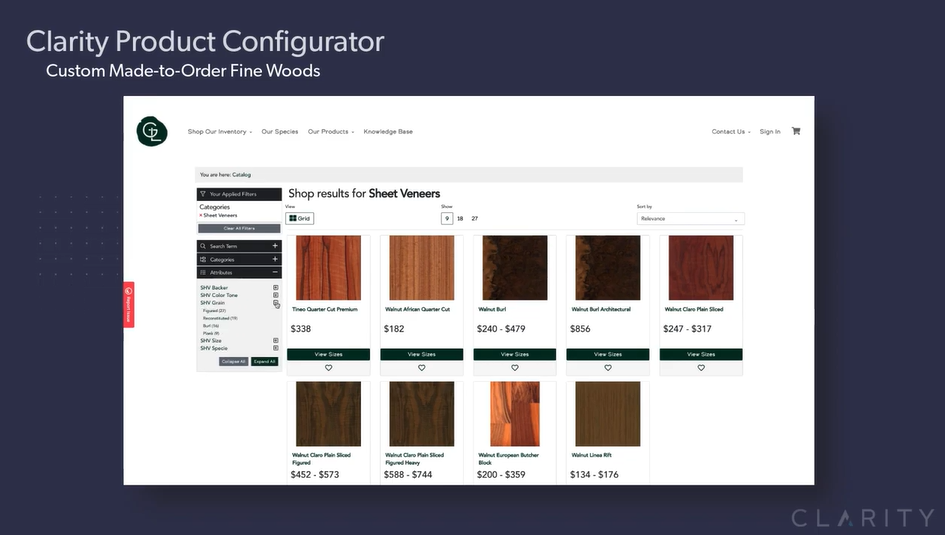Click the $240 - $479 price text
Screen dimensions: 945x535
coord(501,329)
